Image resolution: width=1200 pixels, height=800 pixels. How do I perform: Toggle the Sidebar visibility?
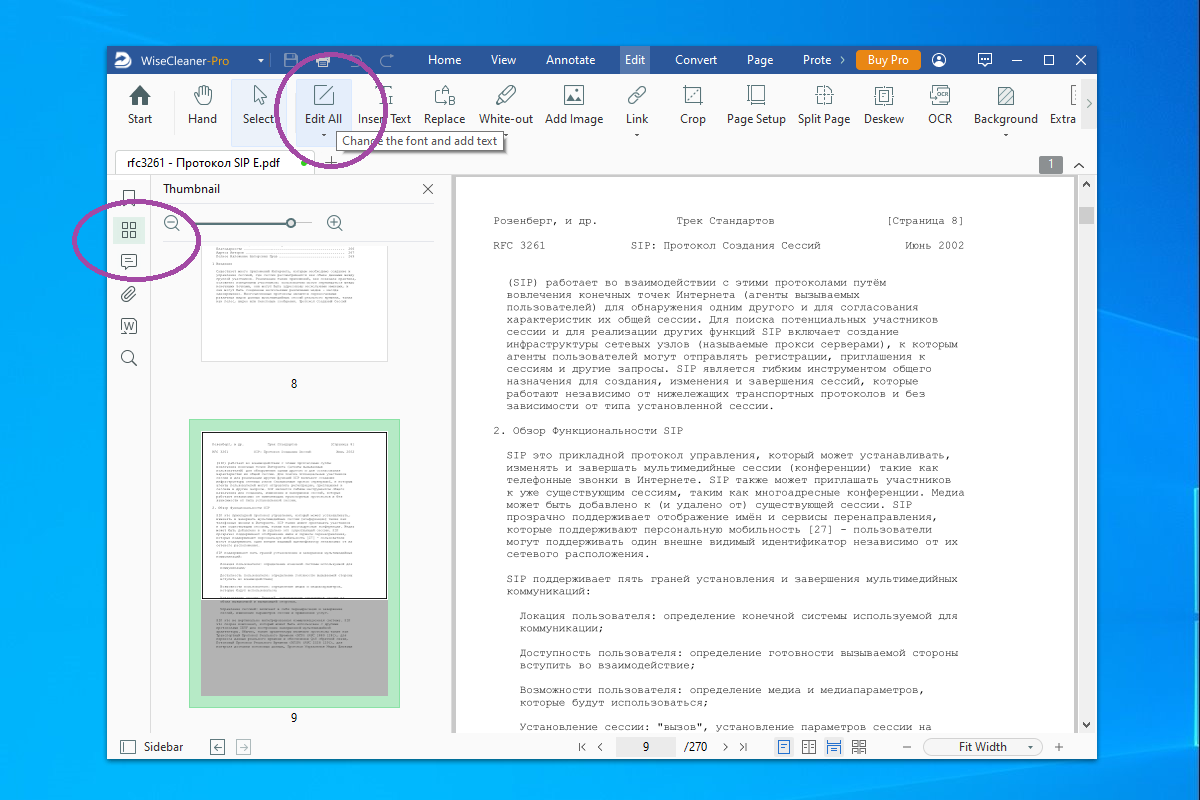(x=151, y=747)
